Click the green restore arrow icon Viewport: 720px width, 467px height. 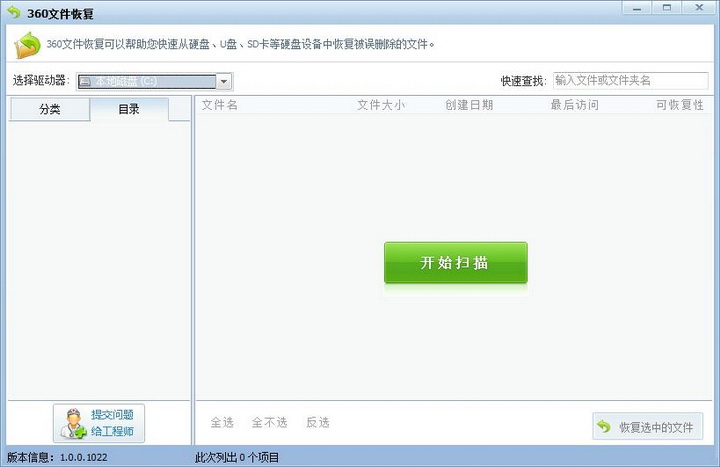(604, 427)
